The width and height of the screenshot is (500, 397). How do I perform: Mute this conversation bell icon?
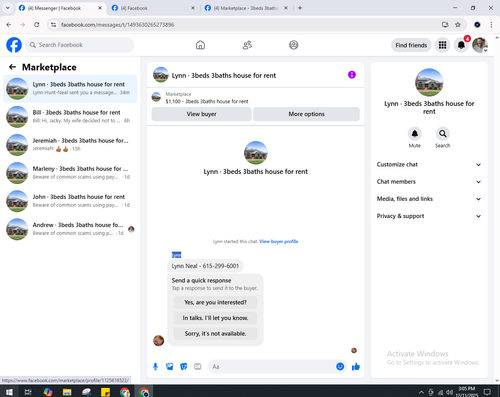[415, 134]
